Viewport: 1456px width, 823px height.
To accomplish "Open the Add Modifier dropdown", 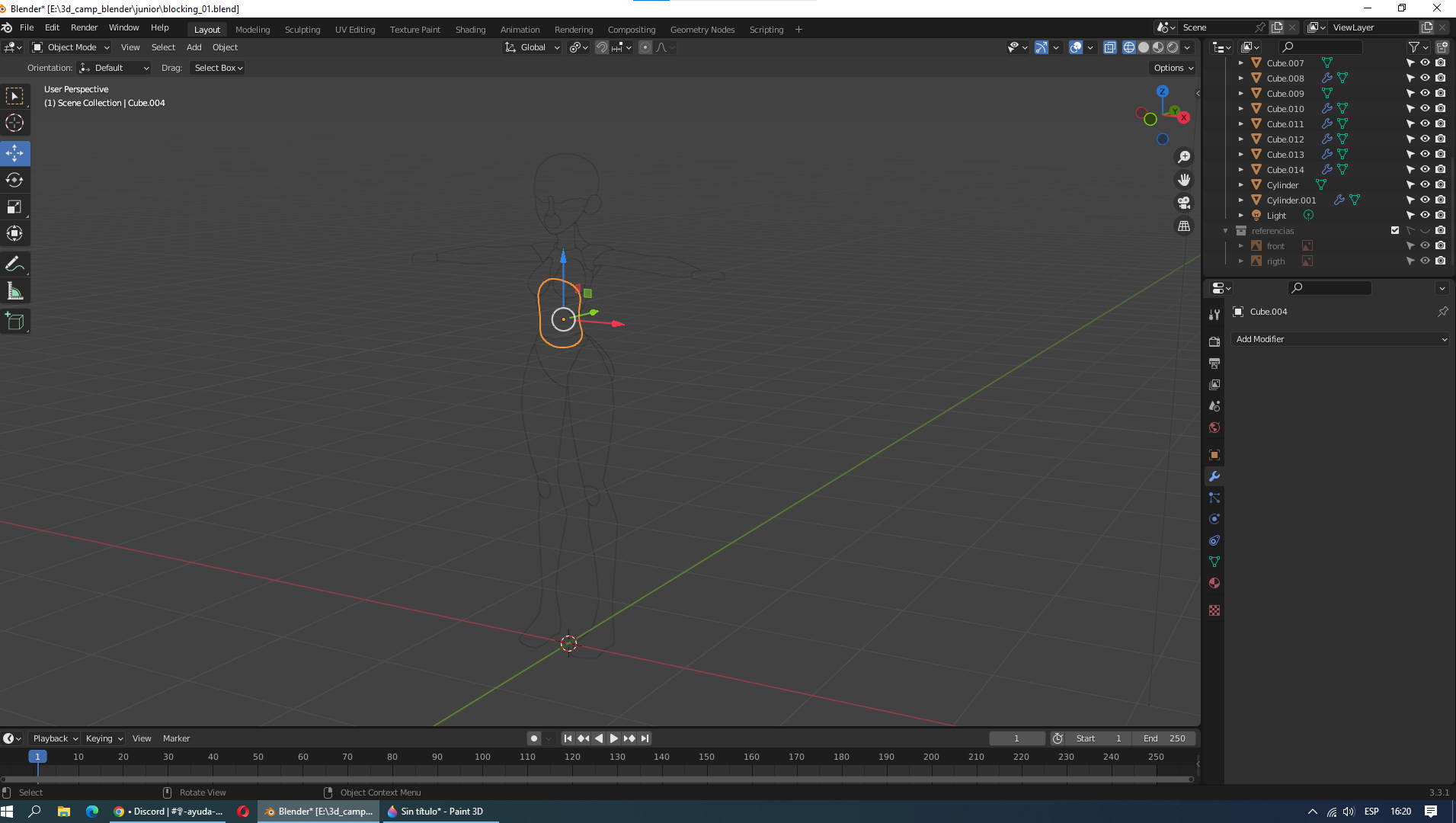I will click(x=1340, y=339).
